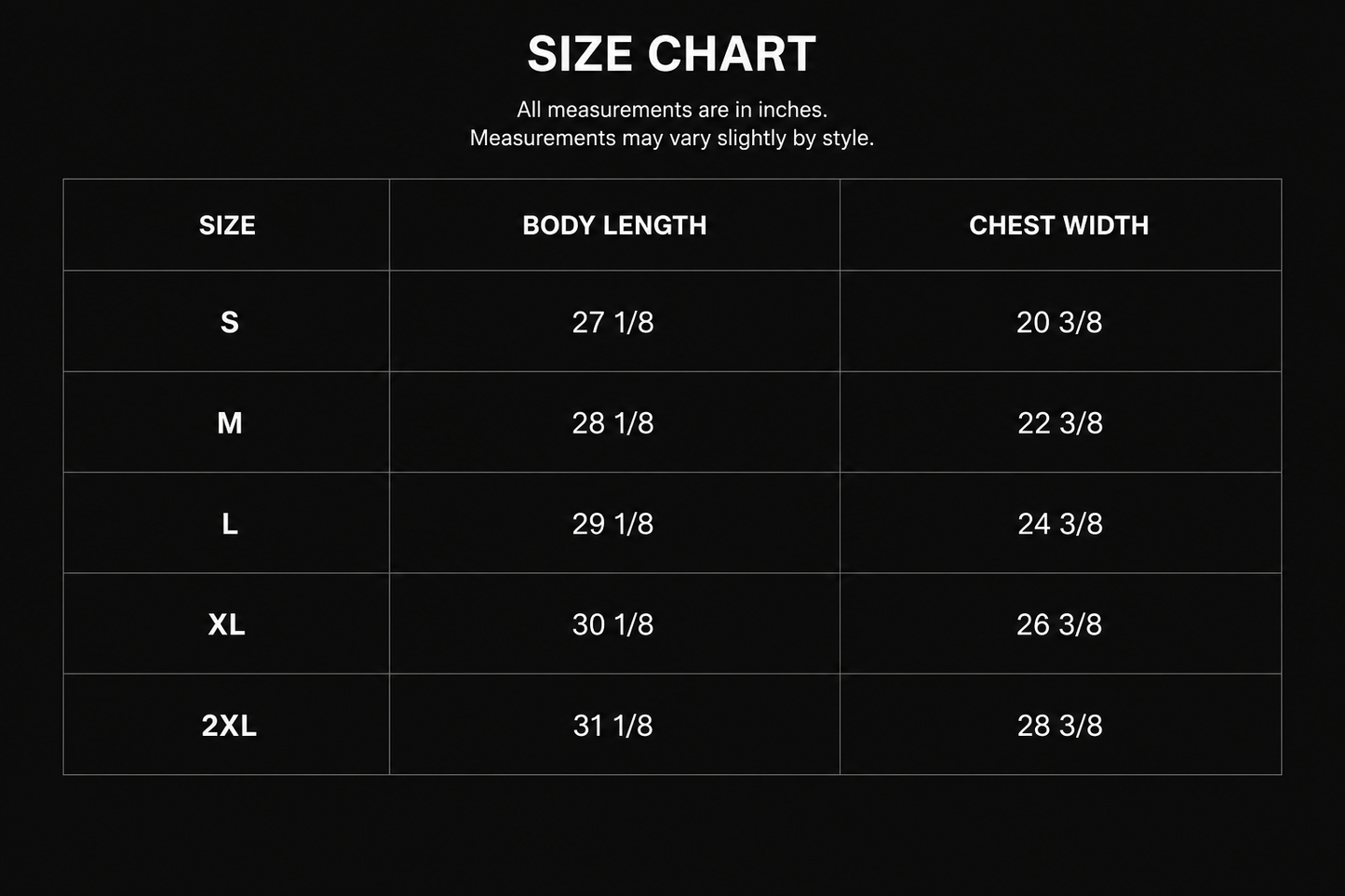The width and height of the screenshot is (1345, 896).
Task: Select body length value 27 1/8
Action: (612, 322)
